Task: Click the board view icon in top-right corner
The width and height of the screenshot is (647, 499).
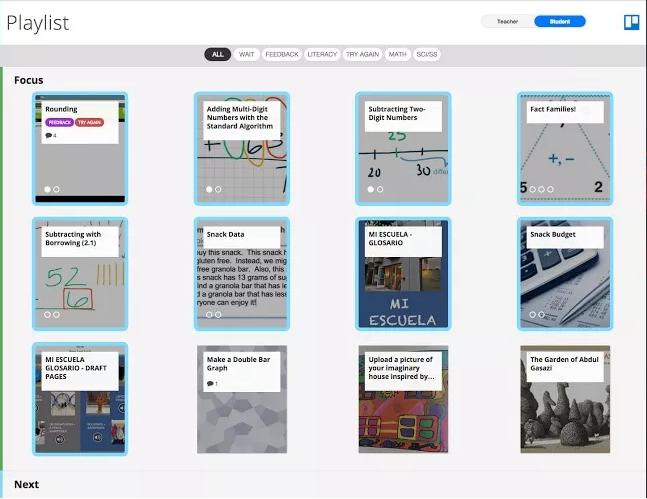Action: [631, 22]
